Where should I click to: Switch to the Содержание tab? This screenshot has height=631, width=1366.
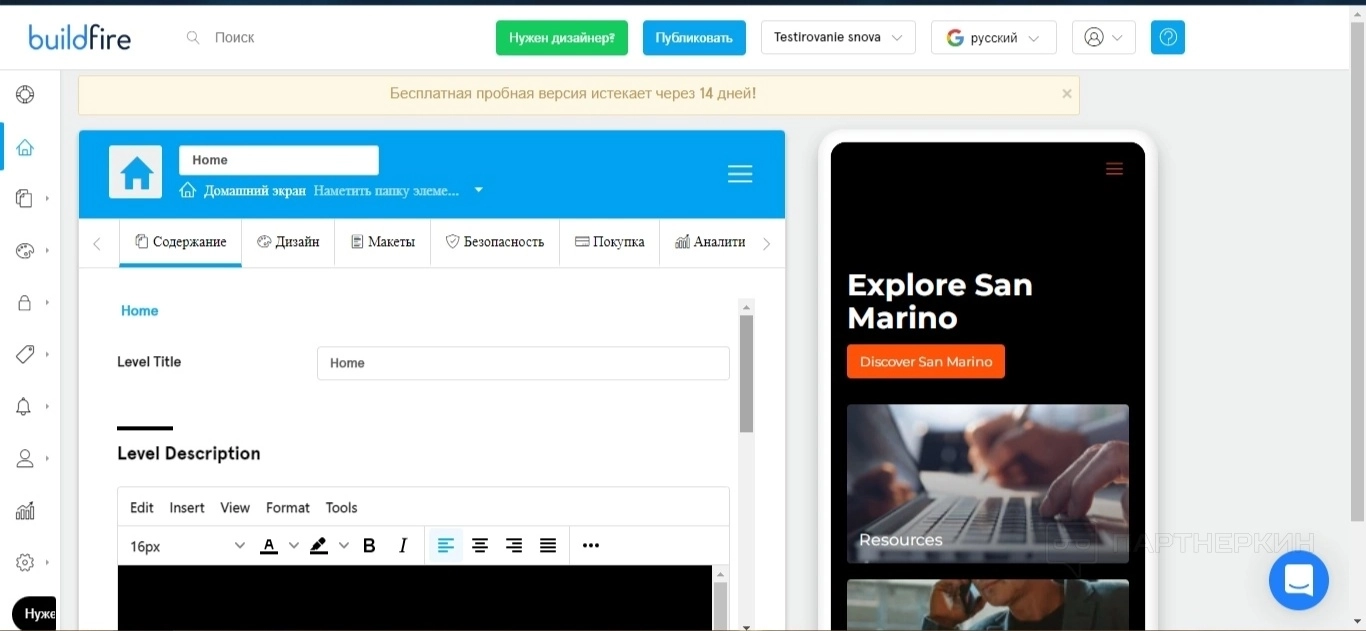(181, 242)
